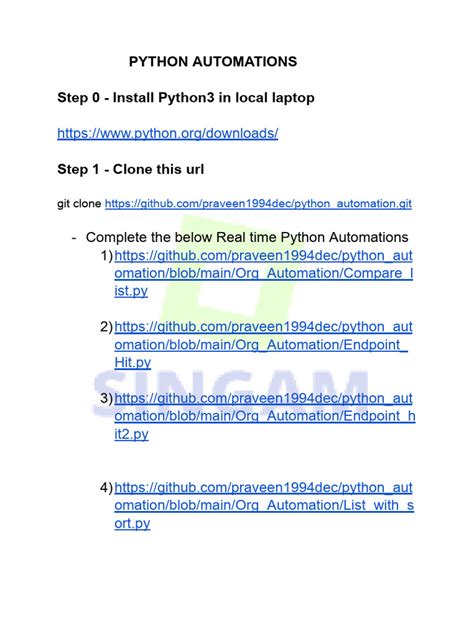Viewport: 474px width, 632px height.
Task: Click the 'Step 1 - Clone this url' heading
Action: tap(131, 169)
